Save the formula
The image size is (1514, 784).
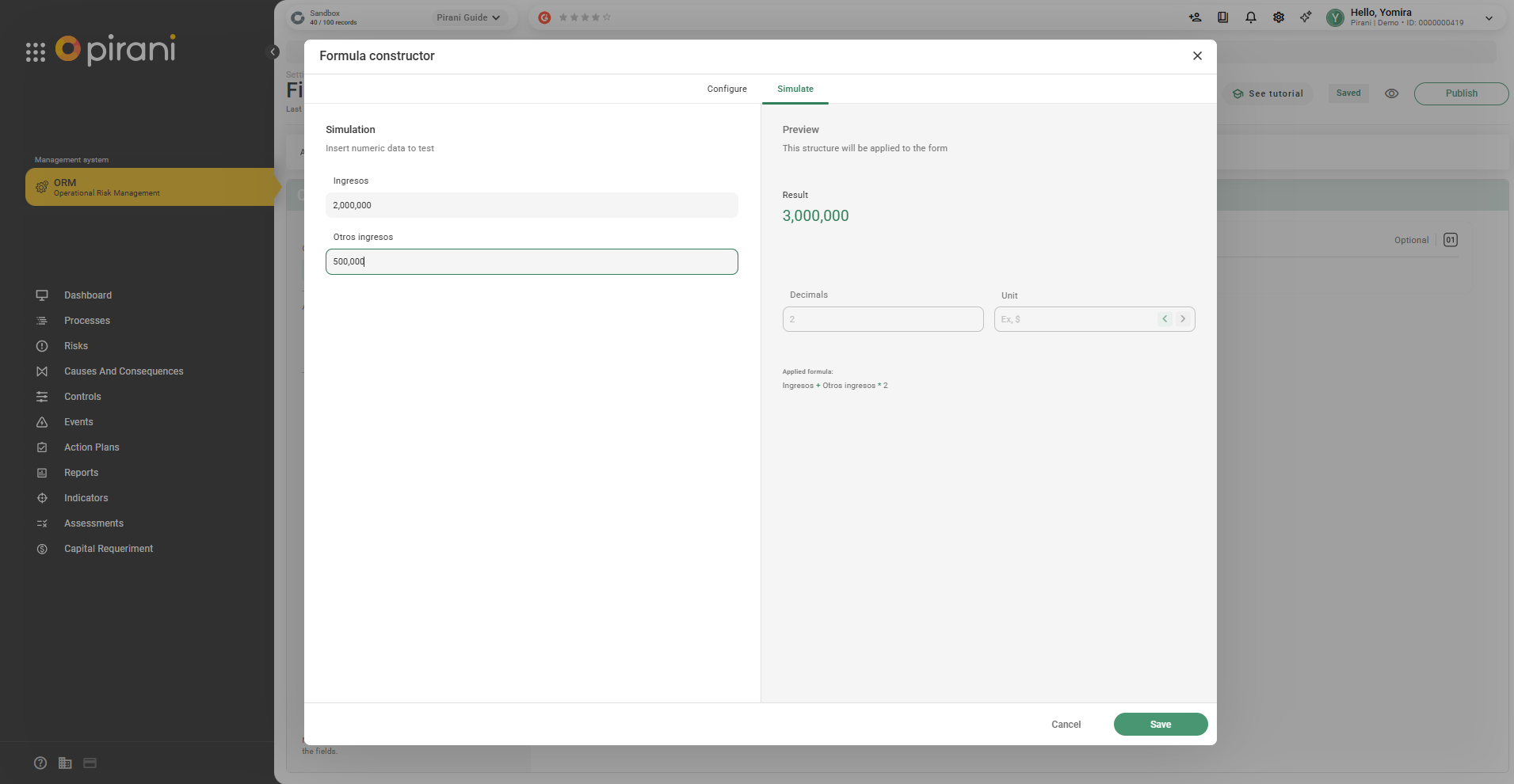pyautogui.click(x=1160, y=725)
